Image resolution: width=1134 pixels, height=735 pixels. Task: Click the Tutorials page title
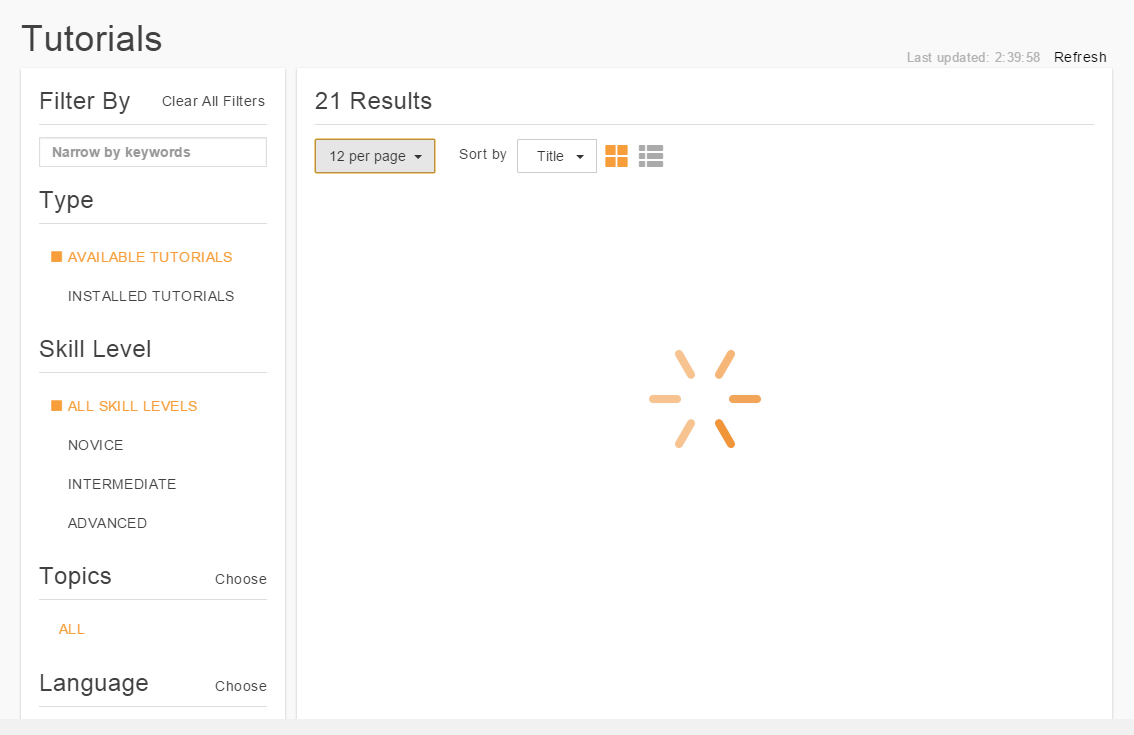tap(91, 39)
